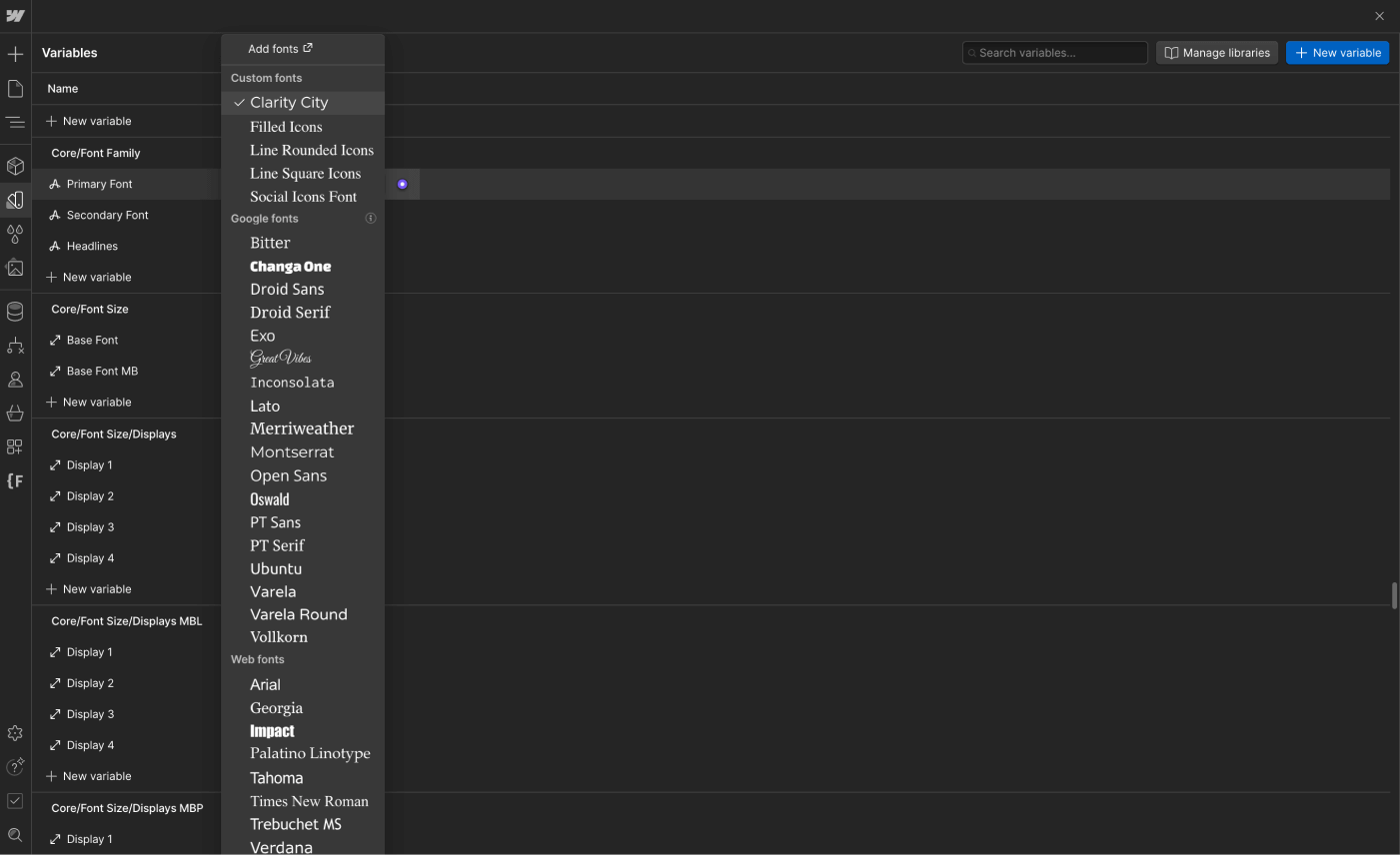Viewport: 1400px width, 855px height.
Task: Open the Ecommerce basket icon
Action: [x=15, y=413]
